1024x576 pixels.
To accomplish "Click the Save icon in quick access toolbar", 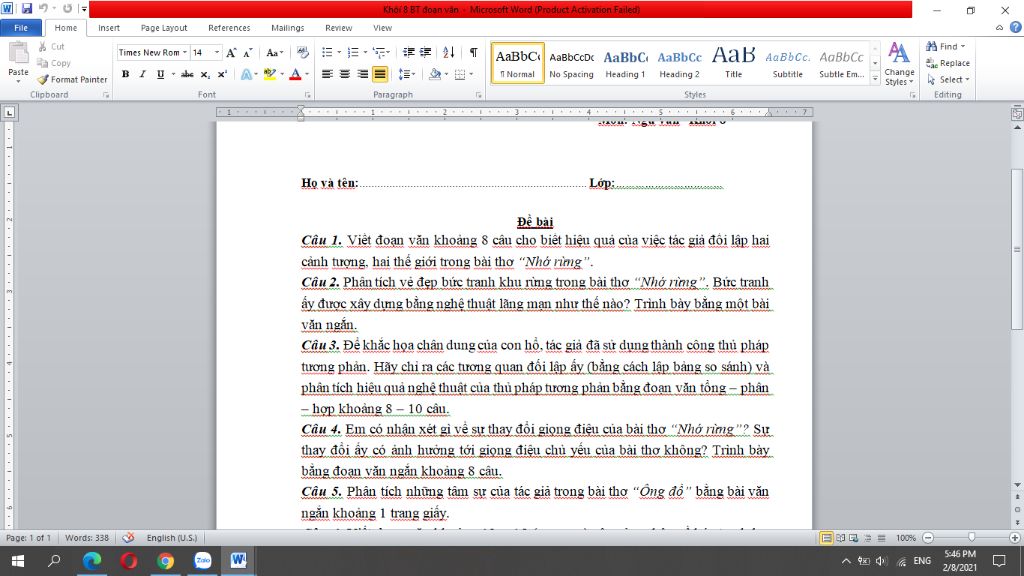I will coord(27,9).
